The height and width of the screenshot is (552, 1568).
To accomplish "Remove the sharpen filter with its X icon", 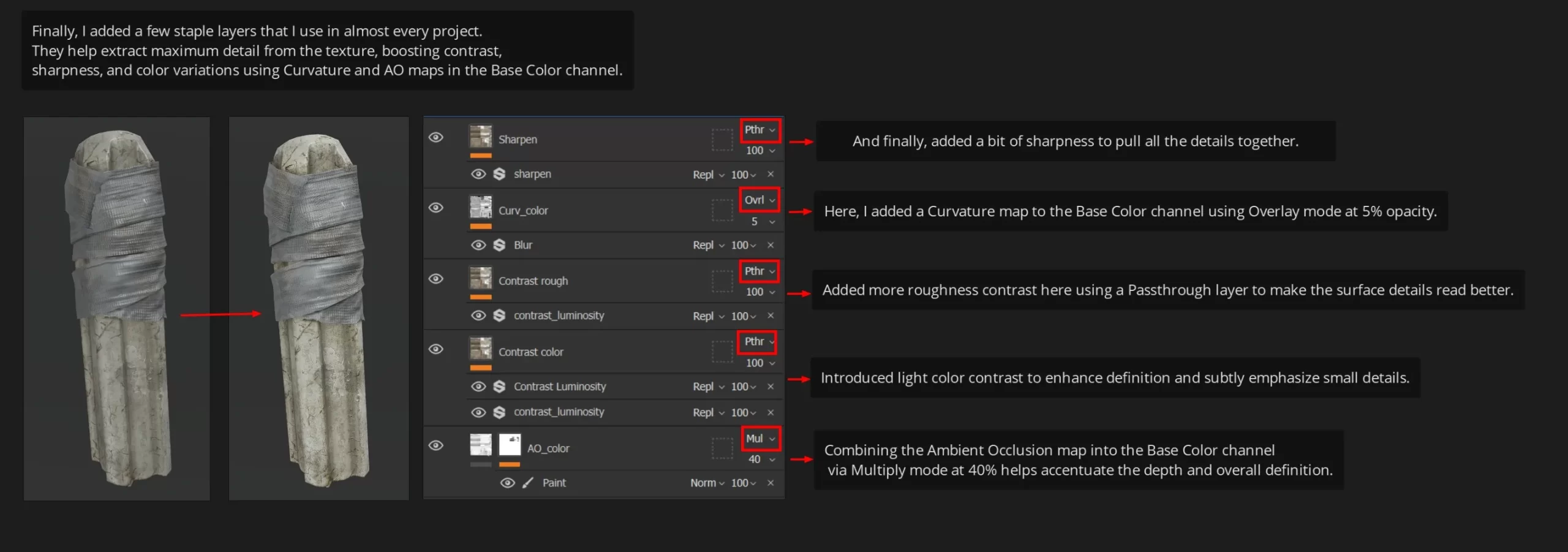I will pos(771,174).
